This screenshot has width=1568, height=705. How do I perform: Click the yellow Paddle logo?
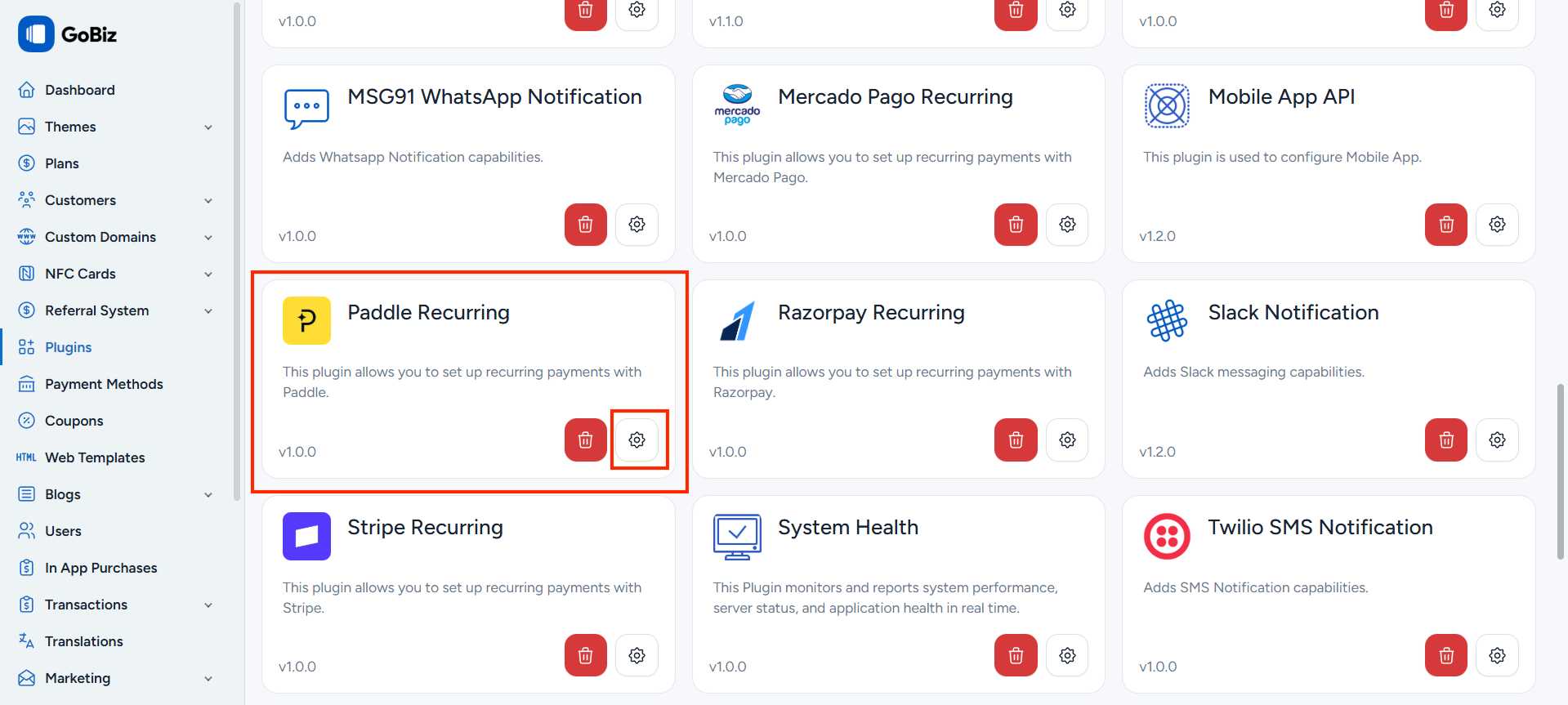click(x=306, y=320)
